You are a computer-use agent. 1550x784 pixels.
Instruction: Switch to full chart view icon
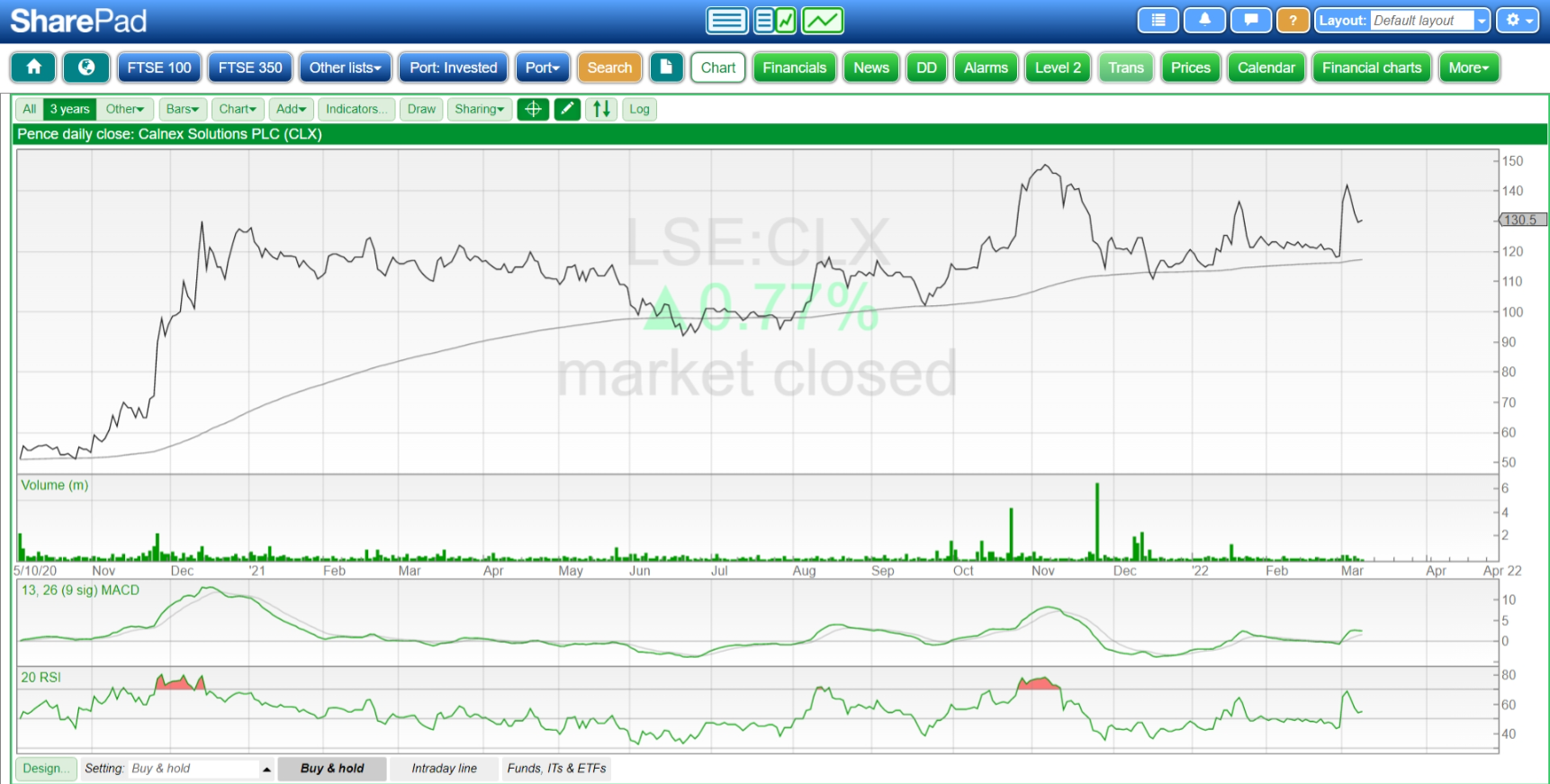click(823, 20)
